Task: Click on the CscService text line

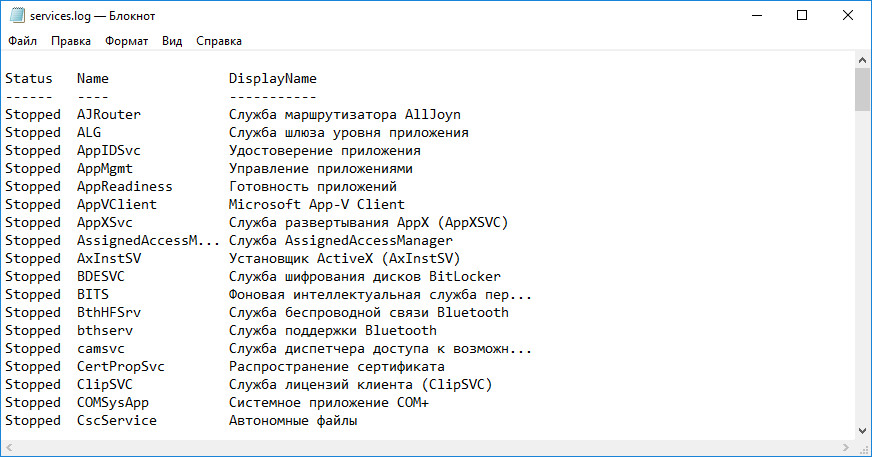Action: tap(181, 421)
